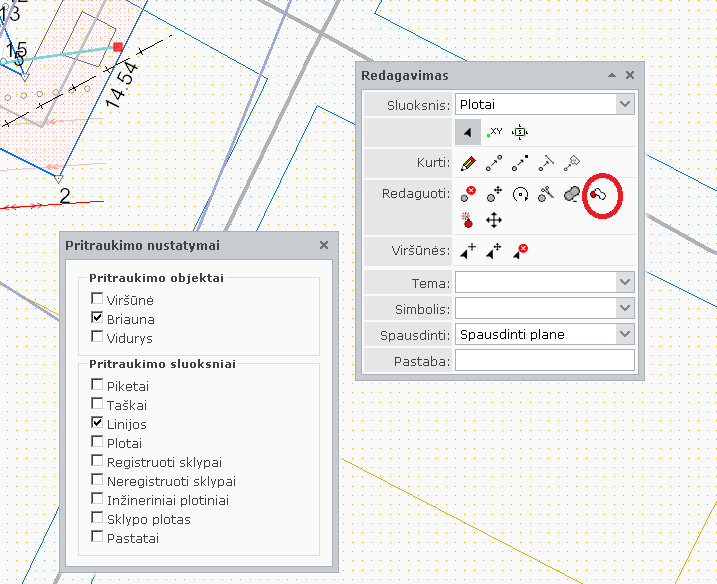717x584 pixels.
Task: Click the add vertex tool in Viršūnės
Action: tap(468, 251)
